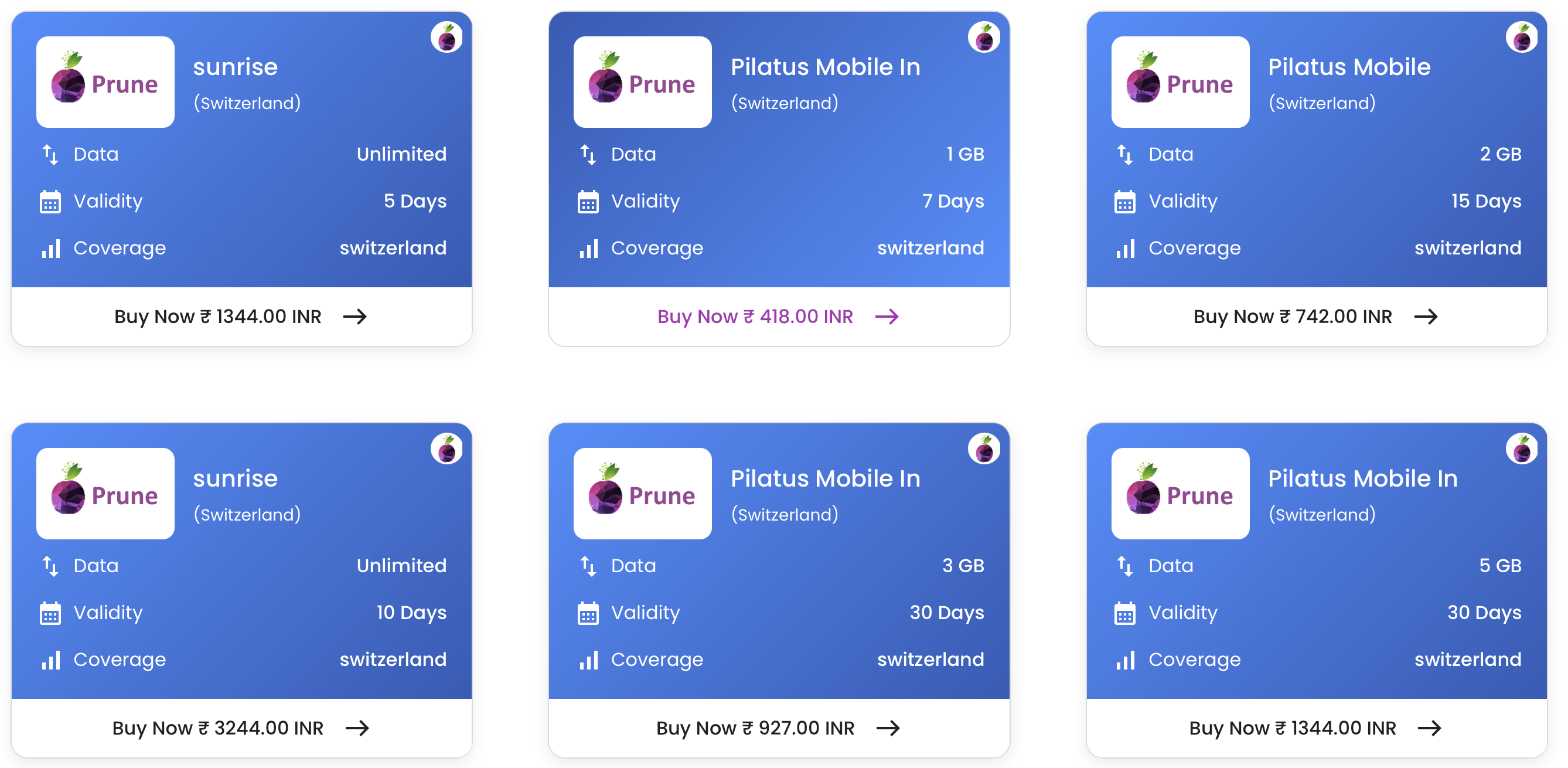Click the arrow beside Buy Now 3244.00 INR
The image size is (1568, 768).
(x=357, y=728)
